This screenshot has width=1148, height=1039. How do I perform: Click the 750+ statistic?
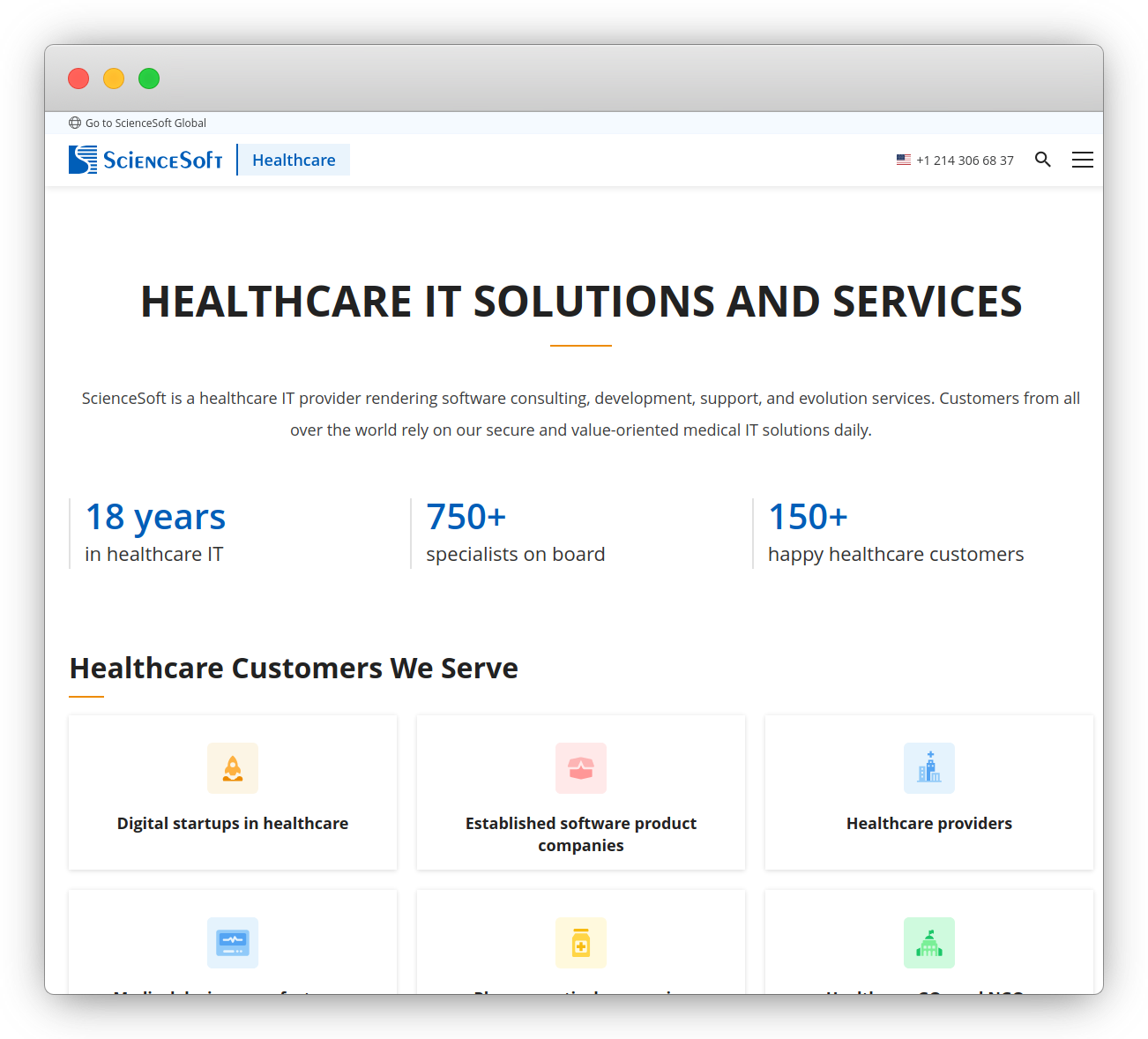(466, 517)
